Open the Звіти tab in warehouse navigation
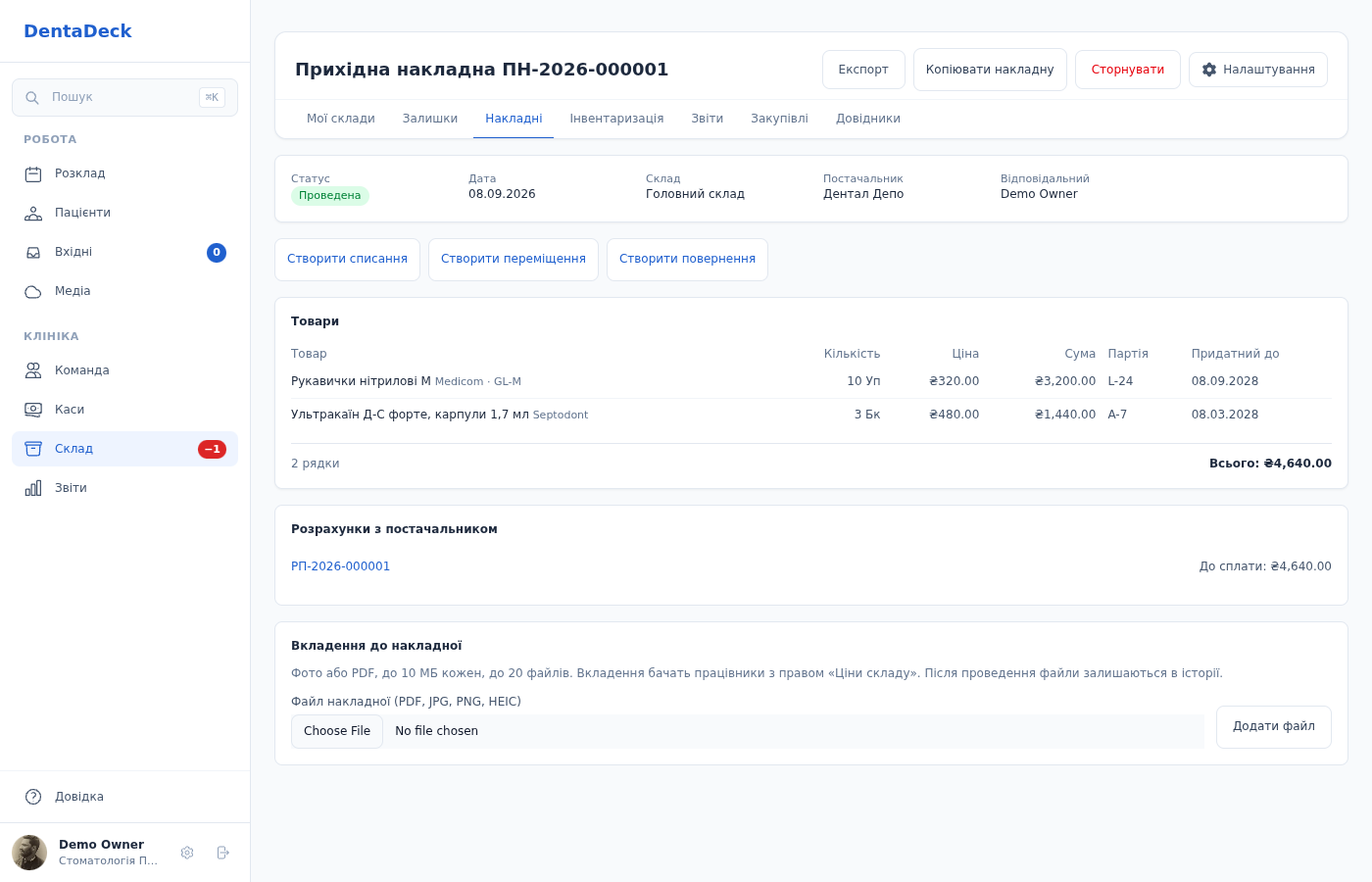 (708, 119)
